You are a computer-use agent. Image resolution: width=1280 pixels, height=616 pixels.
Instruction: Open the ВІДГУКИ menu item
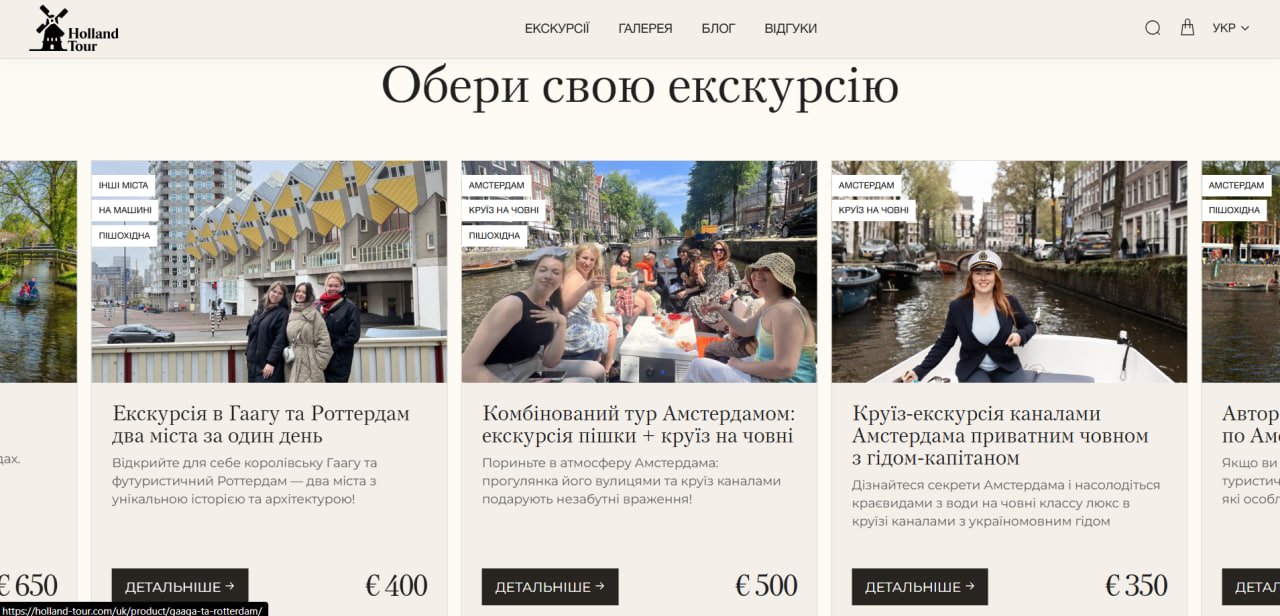[x=790, y=28]
